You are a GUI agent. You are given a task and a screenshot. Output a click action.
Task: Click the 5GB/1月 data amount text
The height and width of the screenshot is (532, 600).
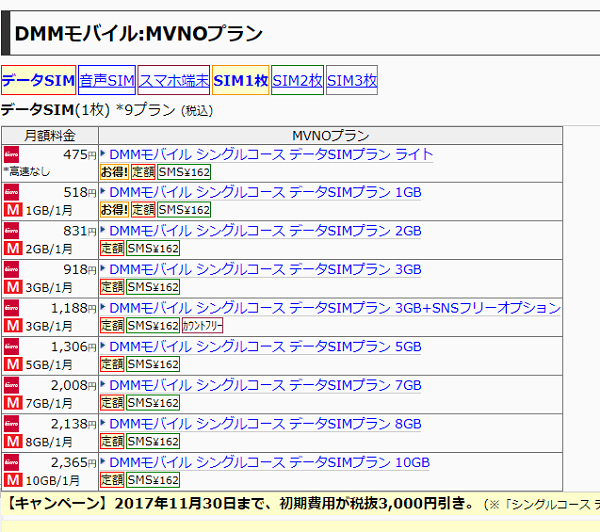coord(49,365)
